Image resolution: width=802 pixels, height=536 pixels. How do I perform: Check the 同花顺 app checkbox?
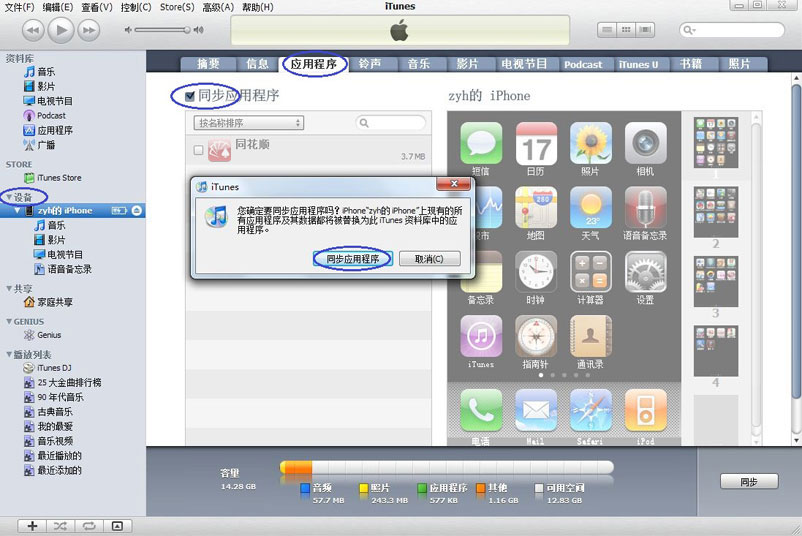pyautogui.click(x=198, y=150)
